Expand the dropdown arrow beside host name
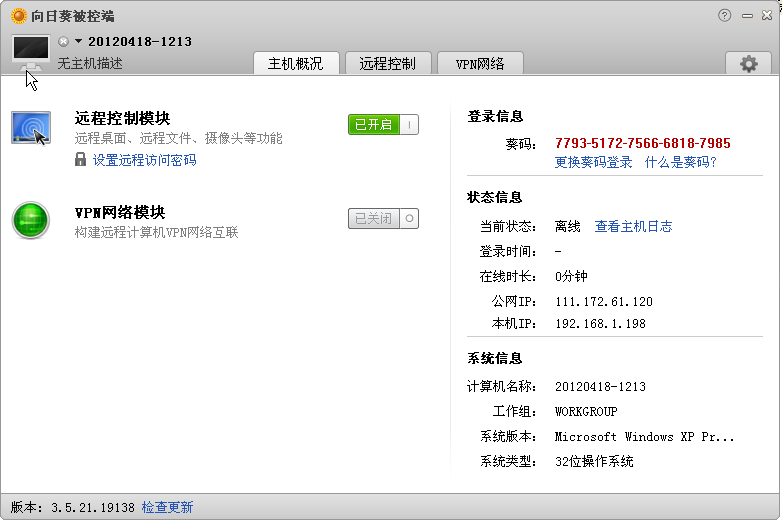782x522 pixels. [78, 41]
